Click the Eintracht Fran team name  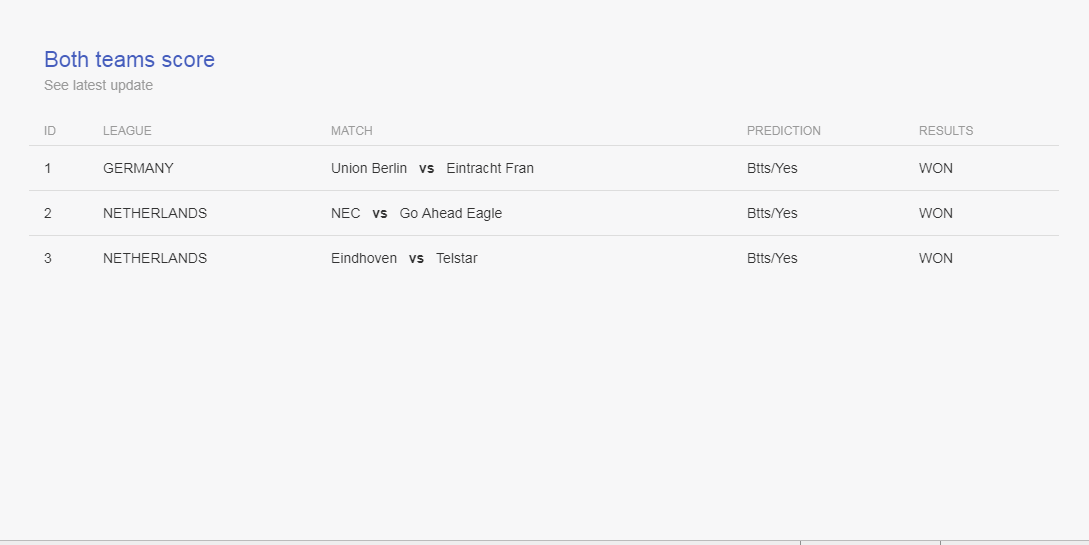click(x=490, y=168)
